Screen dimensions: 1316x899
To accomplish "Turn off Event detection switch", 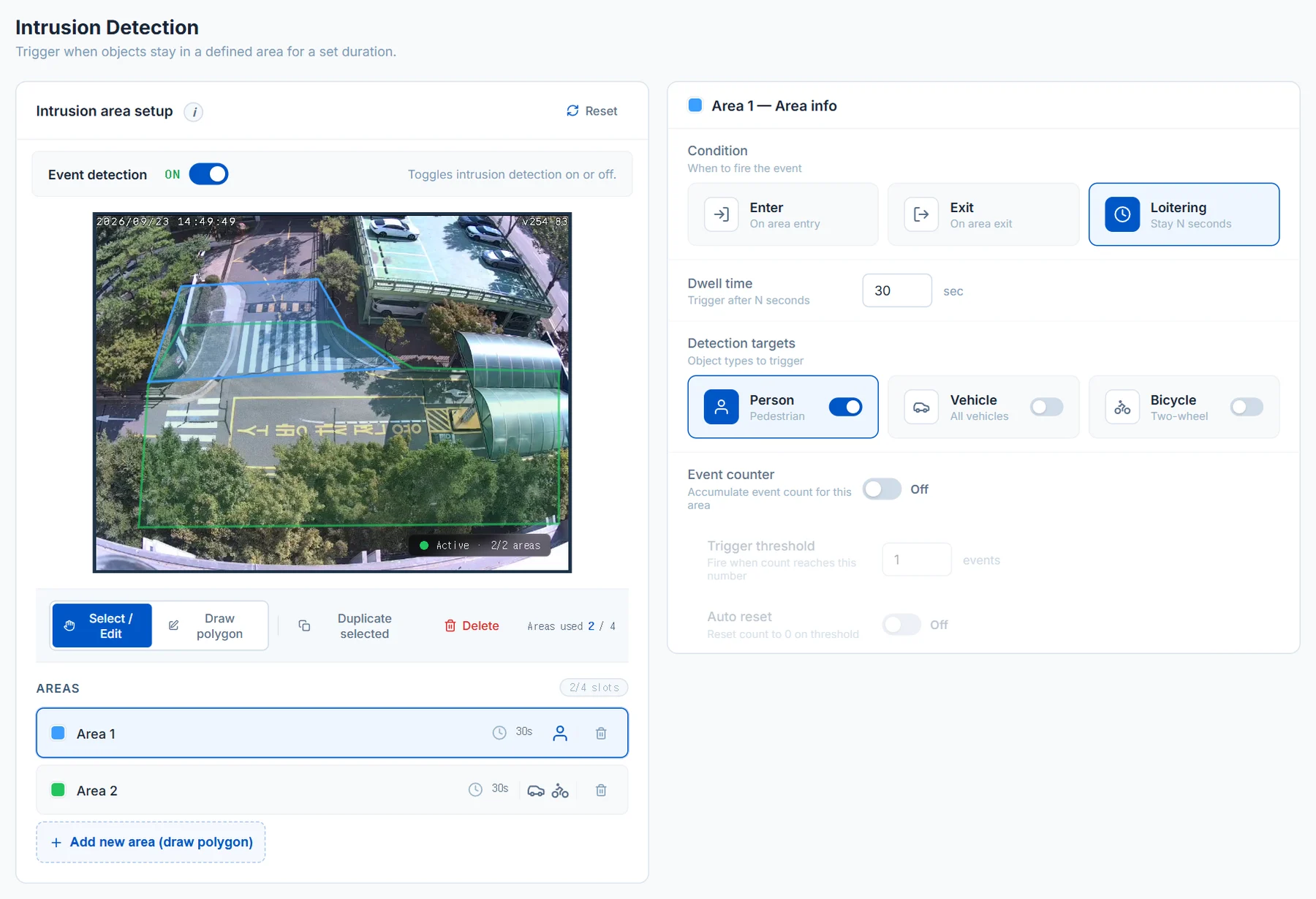I will (208, 174).
